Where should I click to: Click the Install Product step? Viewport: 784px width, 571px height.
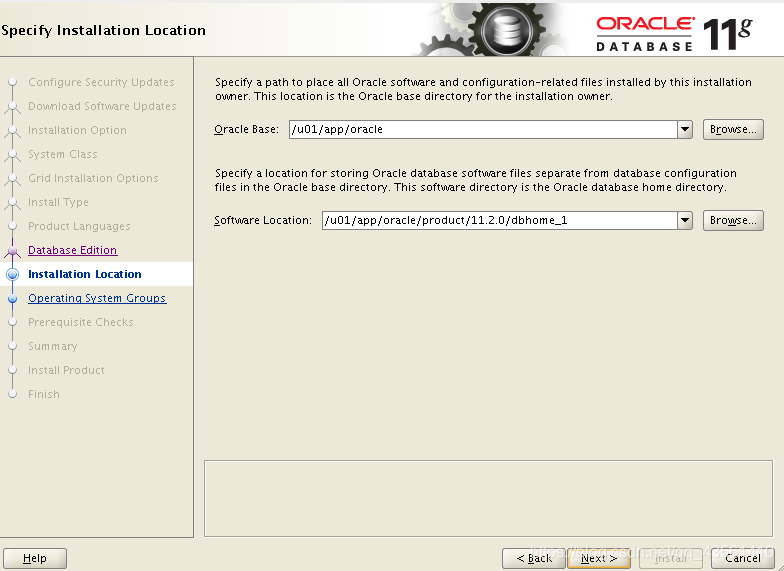coord(66,370)
